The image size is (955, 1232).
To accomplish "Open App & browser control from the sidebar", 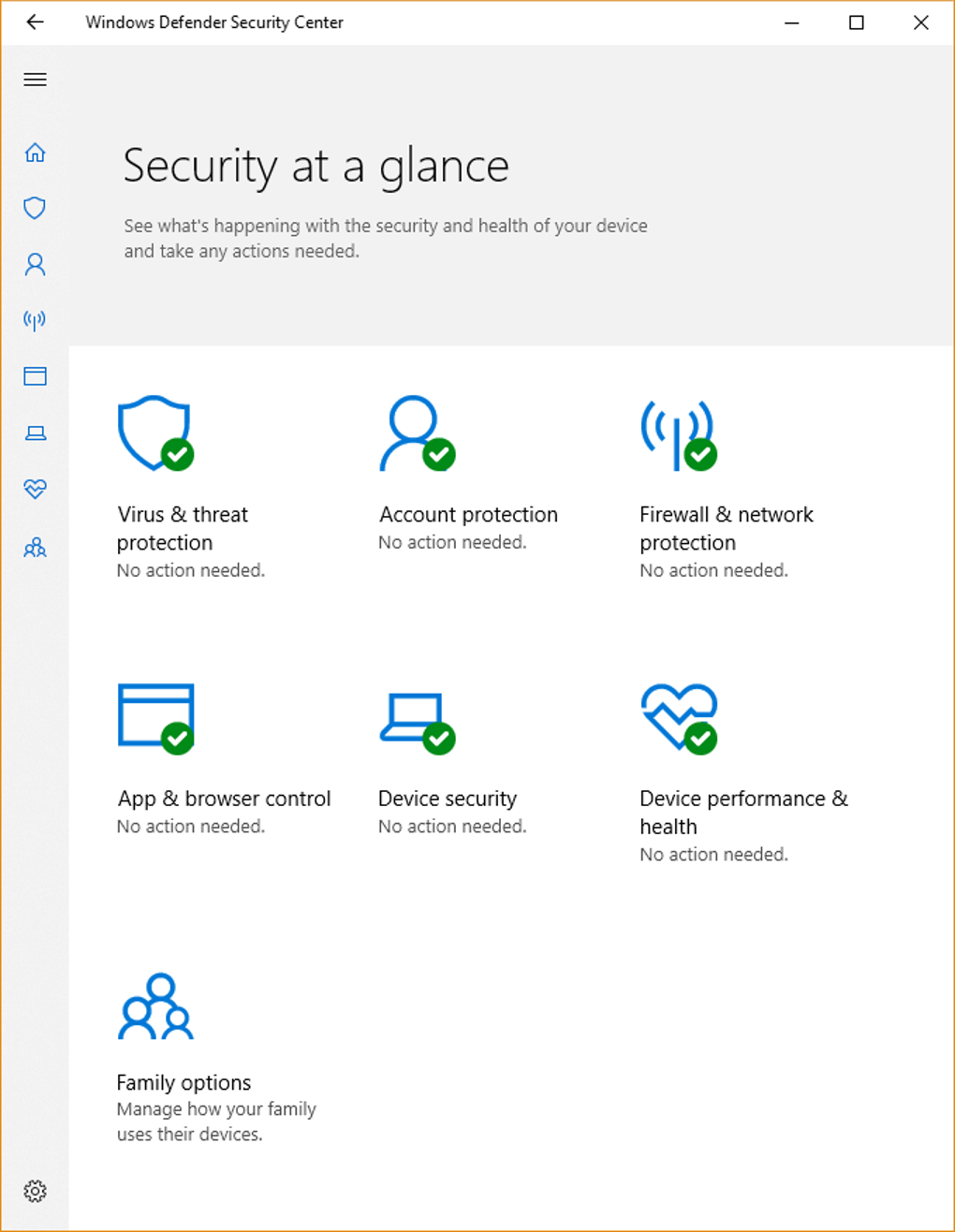I will click(x=35, y=375).
